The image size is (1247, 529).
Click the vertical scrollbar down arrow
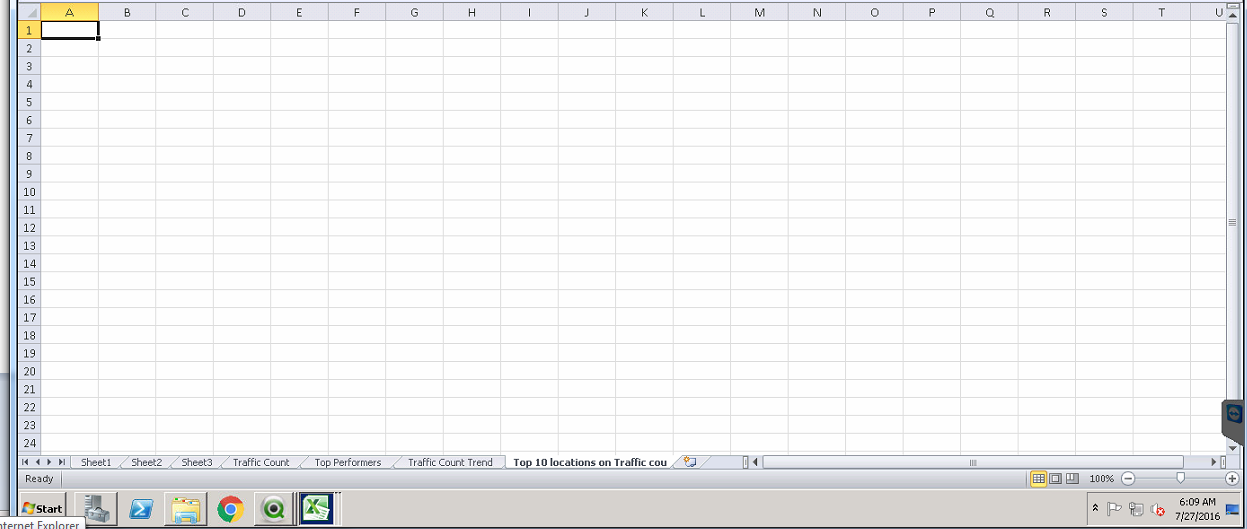coord(1233,449)
